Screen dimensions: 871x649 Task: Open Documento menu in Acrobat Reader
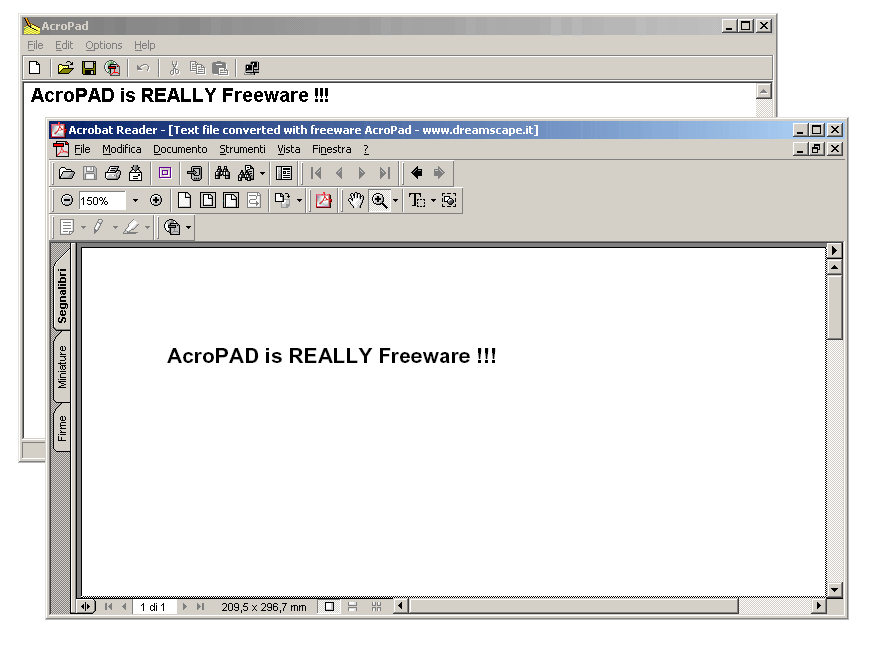pyautogui.click(x=180, y=149)
